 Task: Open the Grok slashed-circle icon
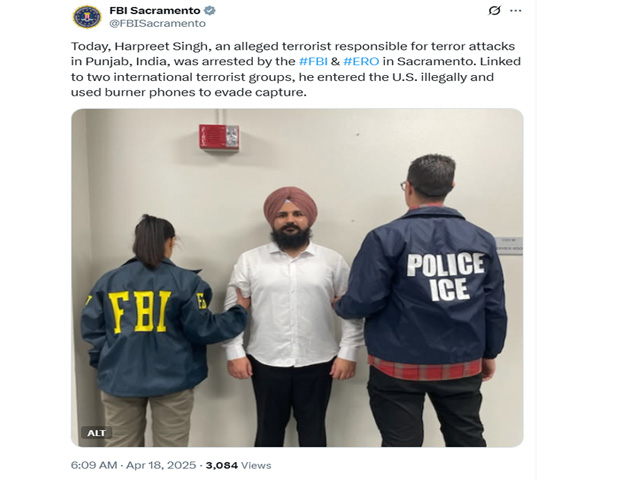(x=494, y=10)
